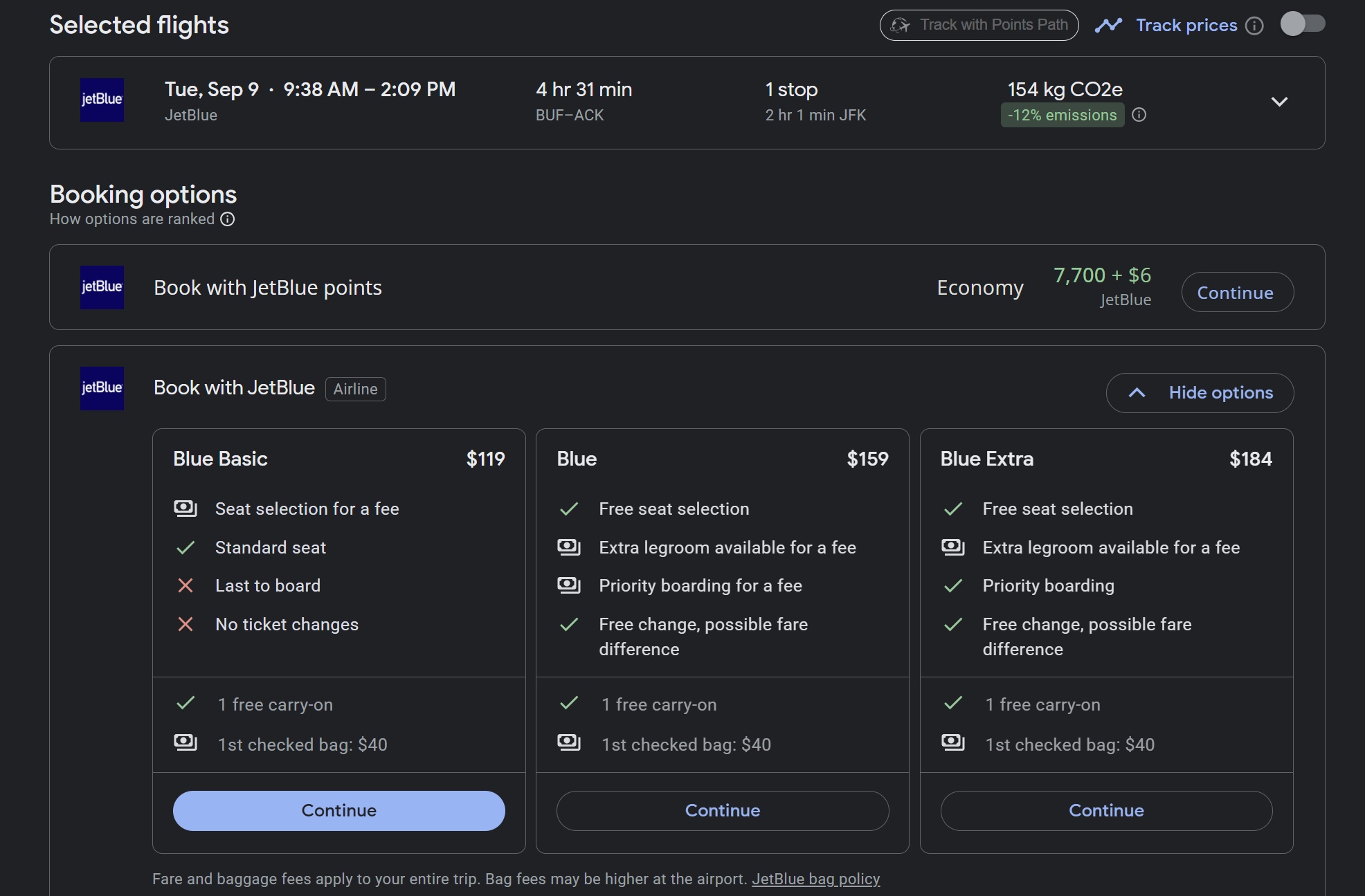Open the JetBlue bag policy link
The width and height of the screenshot is (1365, 896).
click(815, 879)
